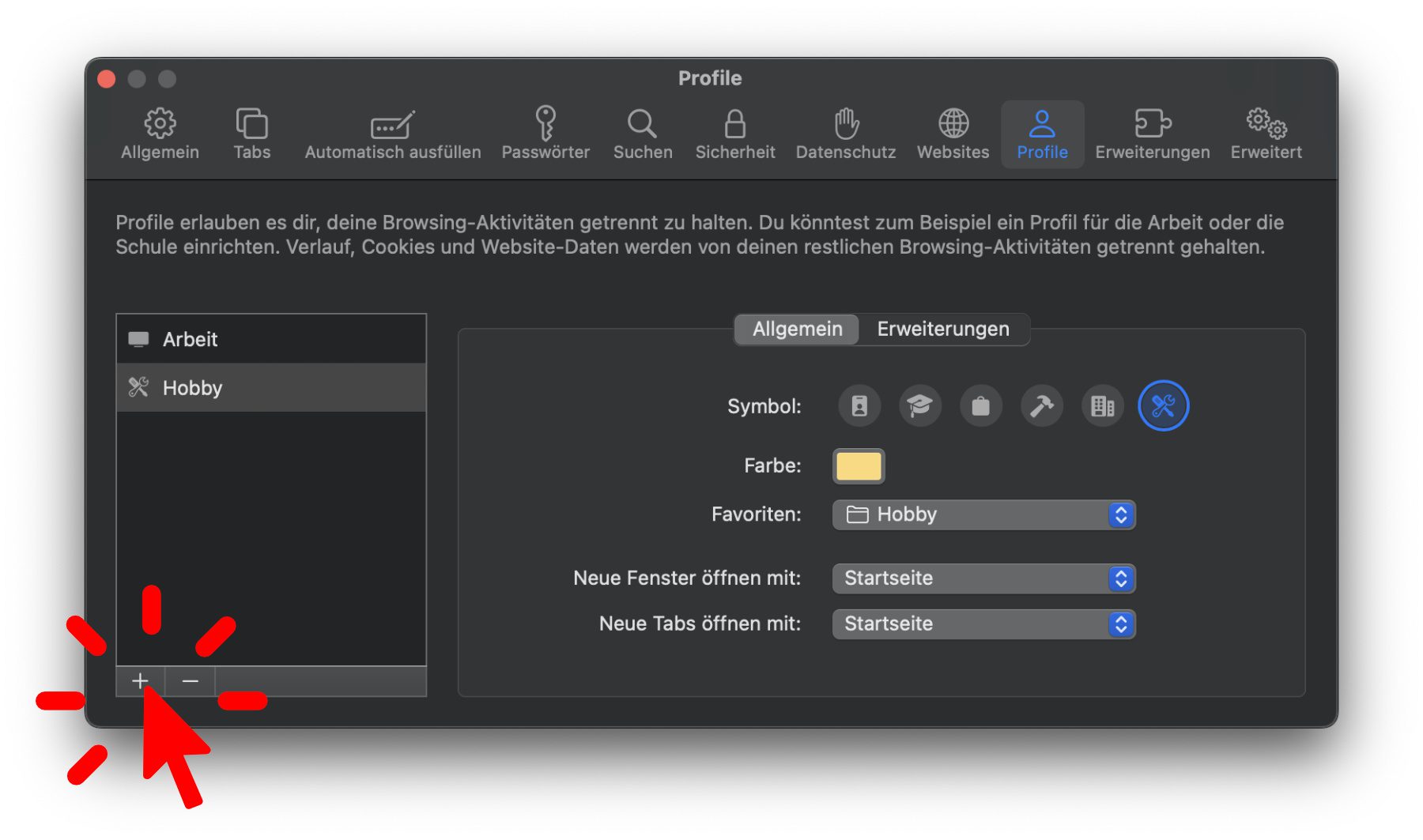Open the Suchen settings pane
This screenshot has width=1423, height=840.
[x=643, y=134]
